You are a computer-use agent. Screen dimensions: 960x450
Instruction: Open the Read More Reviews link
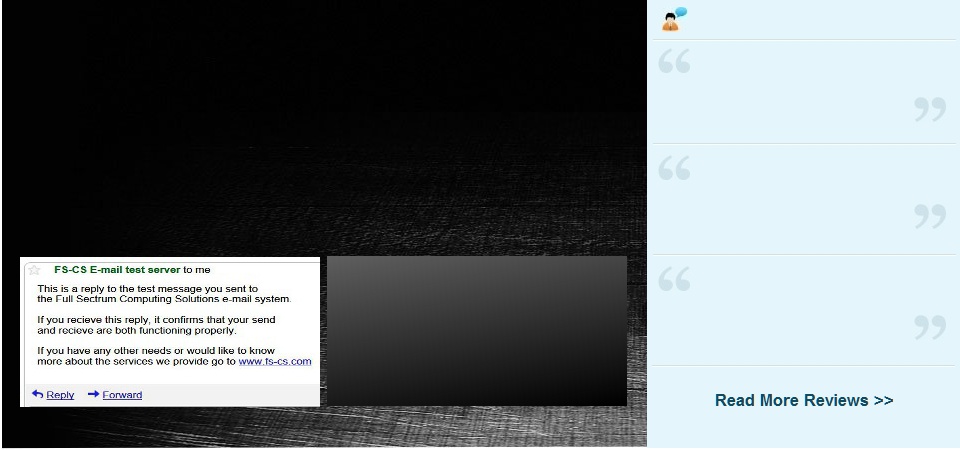coord(803,400)
